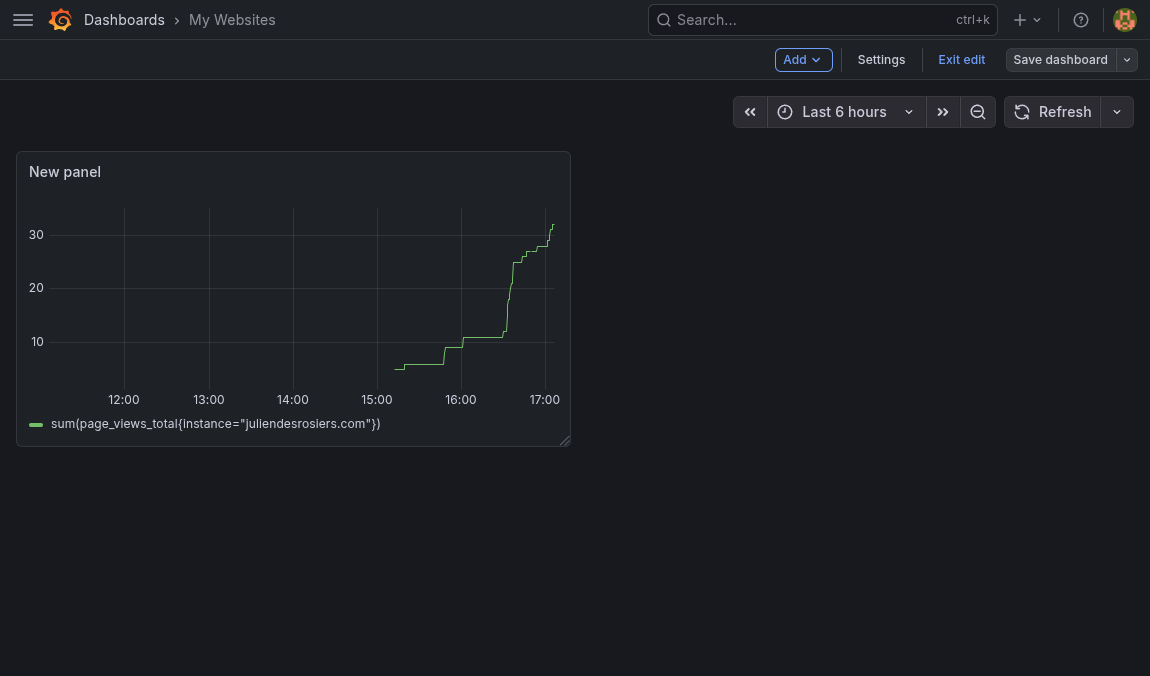Refresh the dashboard data

1053,112
